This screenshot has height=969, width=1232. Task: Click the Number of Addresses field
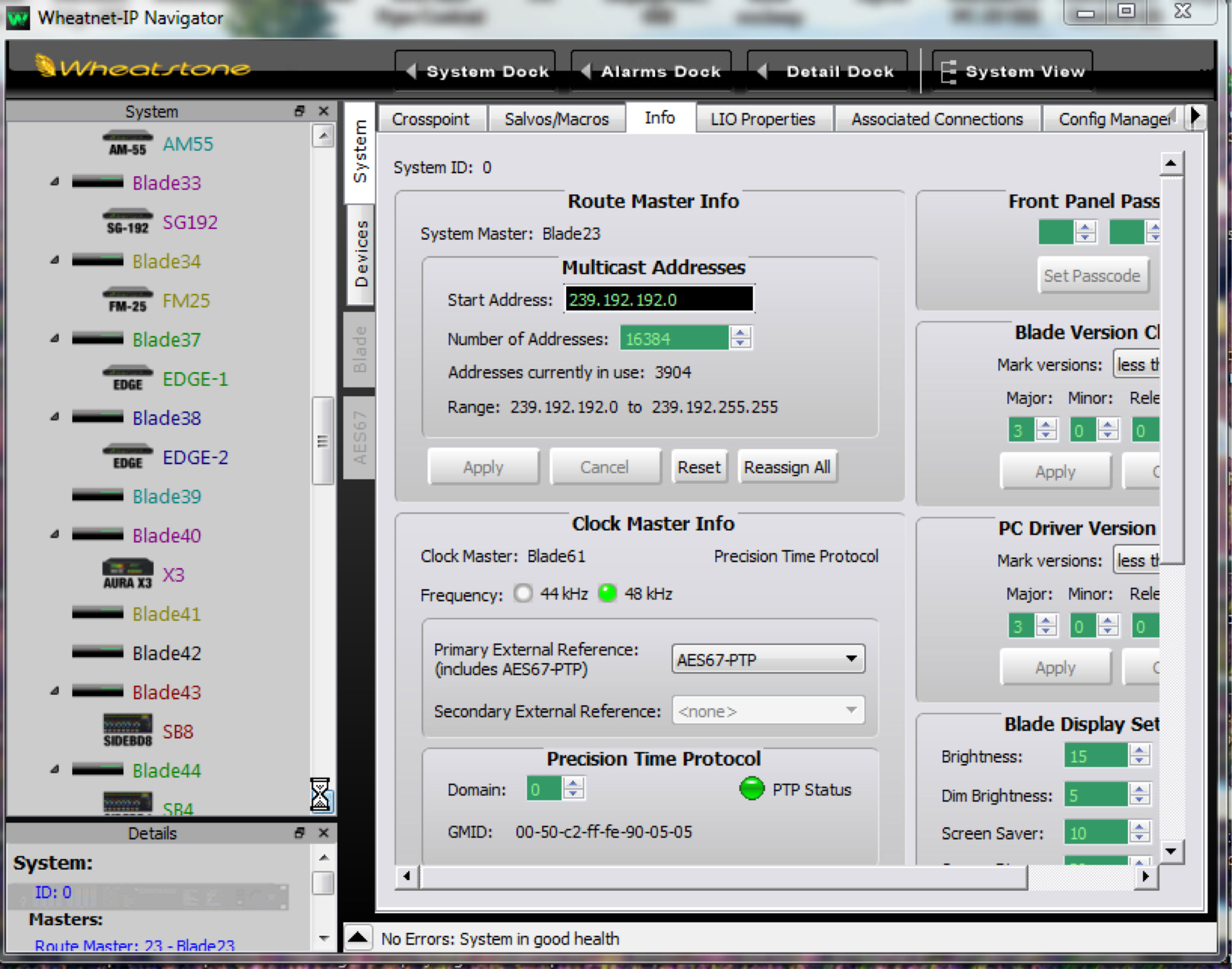[674, 338]
